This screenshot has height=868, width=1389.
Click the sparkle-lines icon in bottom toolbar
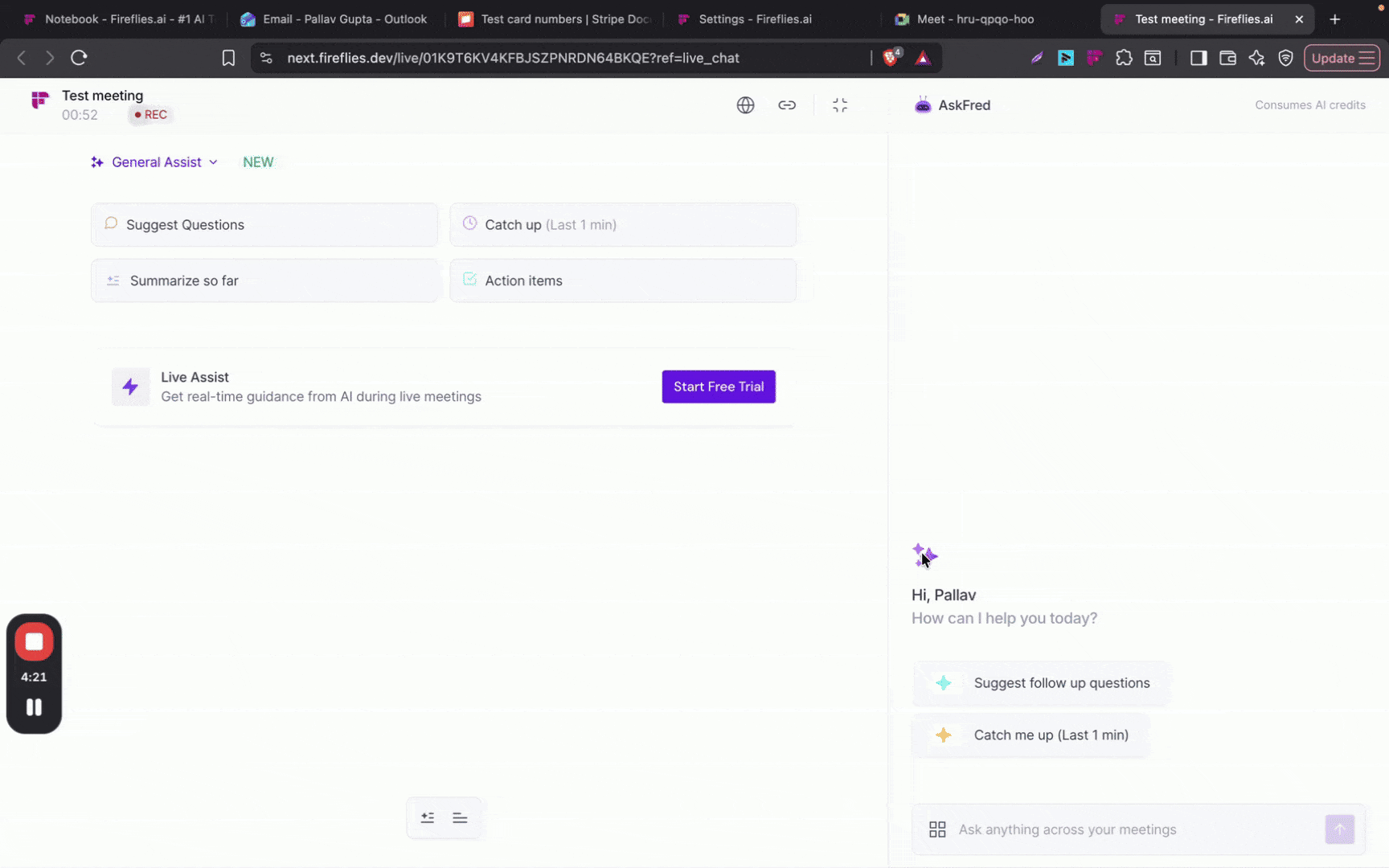coord(428,817)
